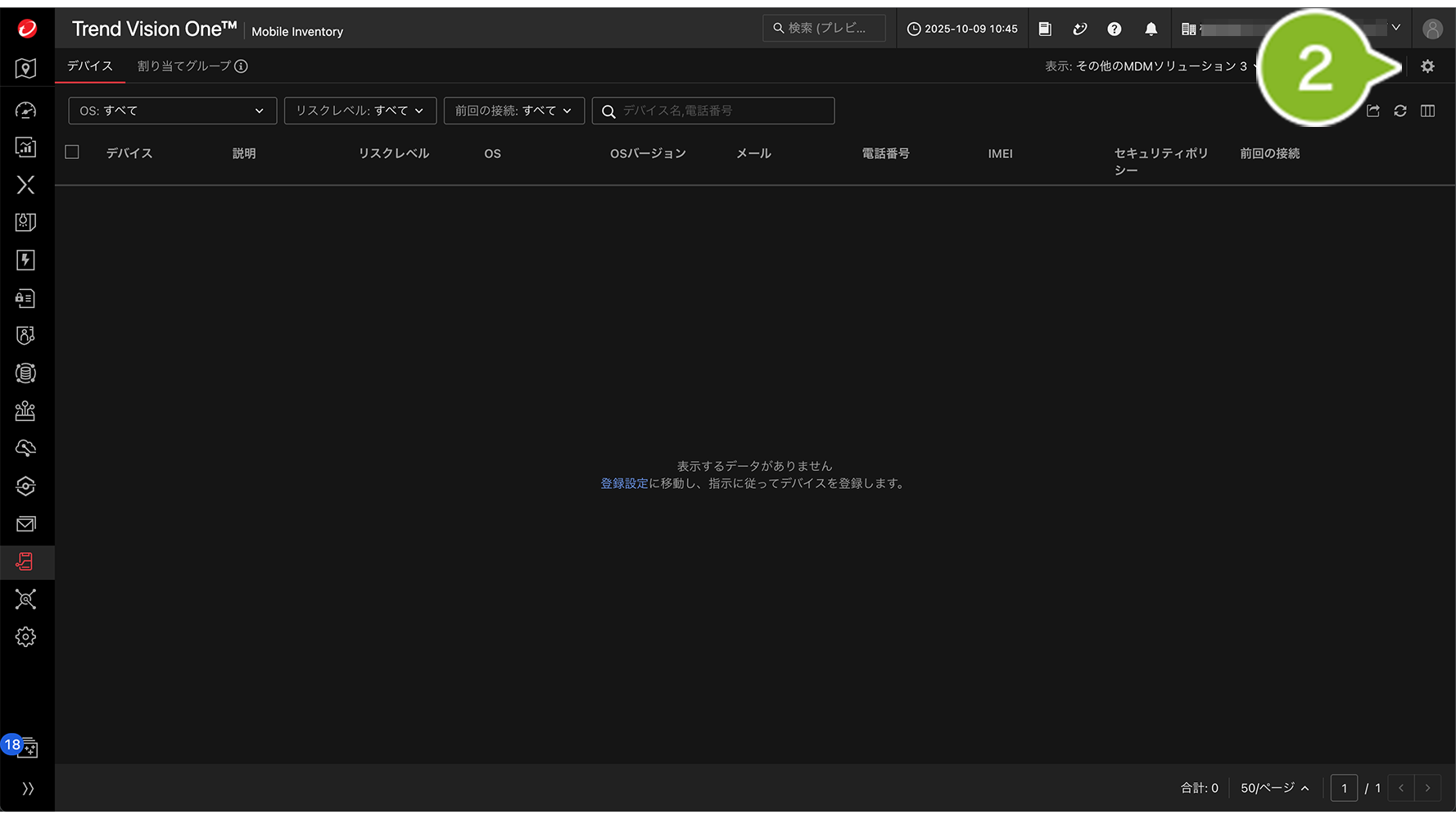Click the settings gear icon at top right
This screenshot has width=1456, height=819.
(x=1427, y=66)
